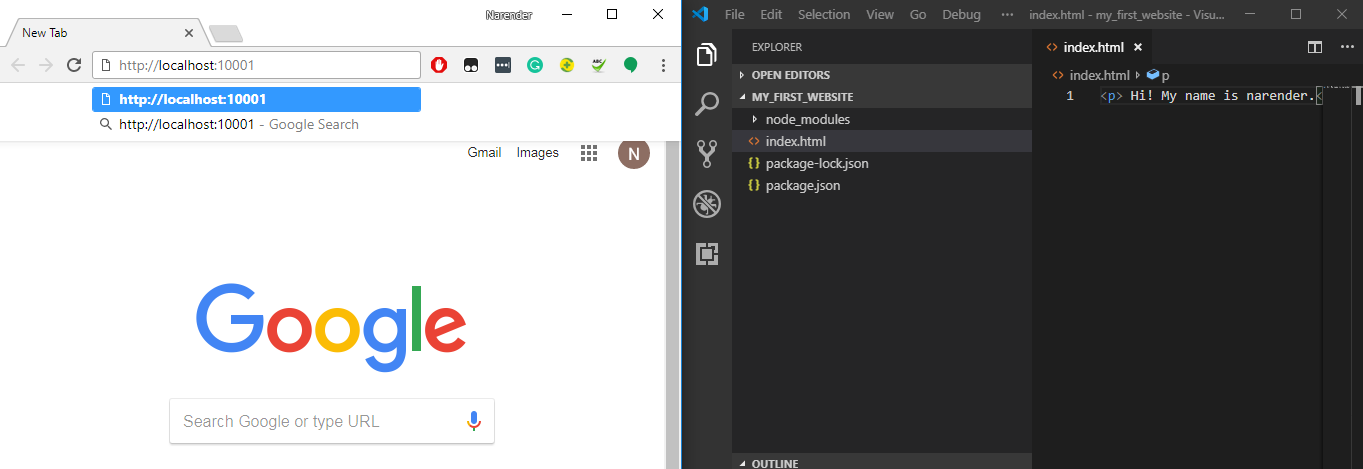Image resolution: width=1363 pixels, height=469 pixels.
Task: Open the Google apps grid
Action: coord(589,153)
